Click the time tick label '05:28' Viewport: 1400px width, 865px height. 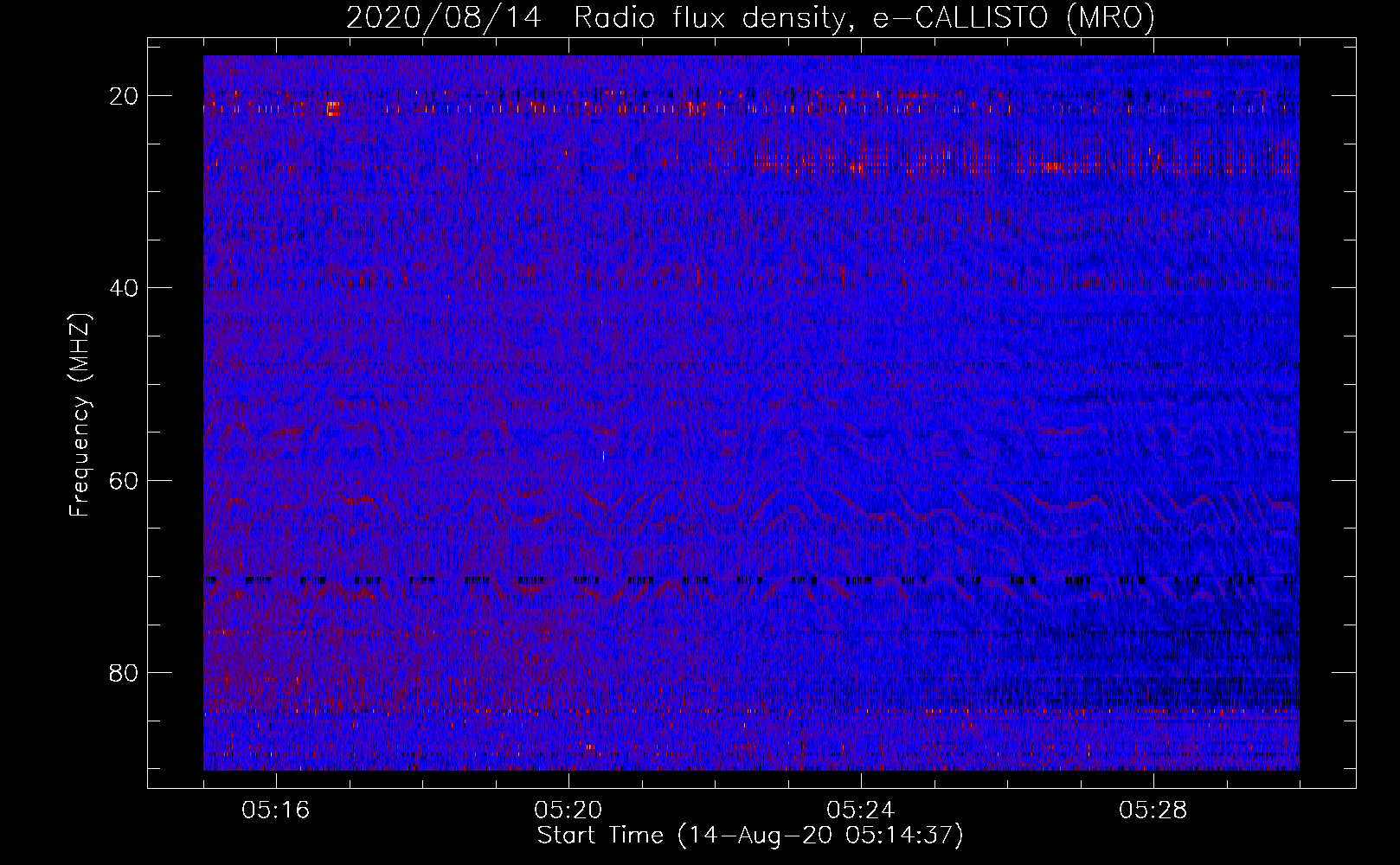[x=1153, y=811]
